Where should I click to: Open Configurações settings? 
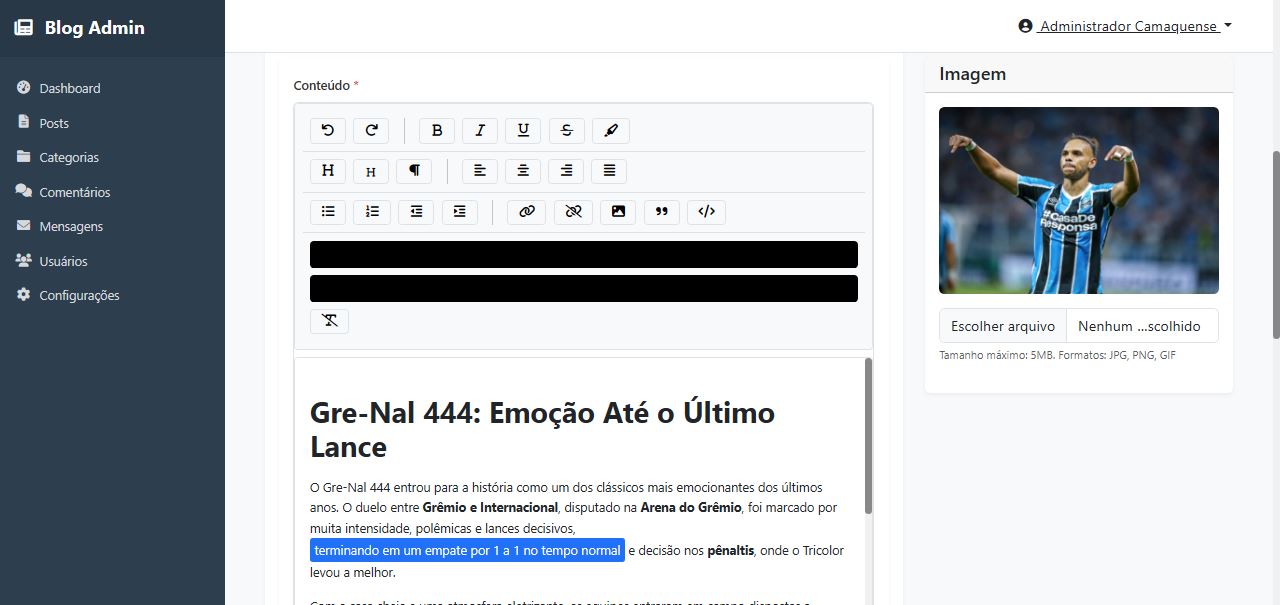tap(112, 295)
